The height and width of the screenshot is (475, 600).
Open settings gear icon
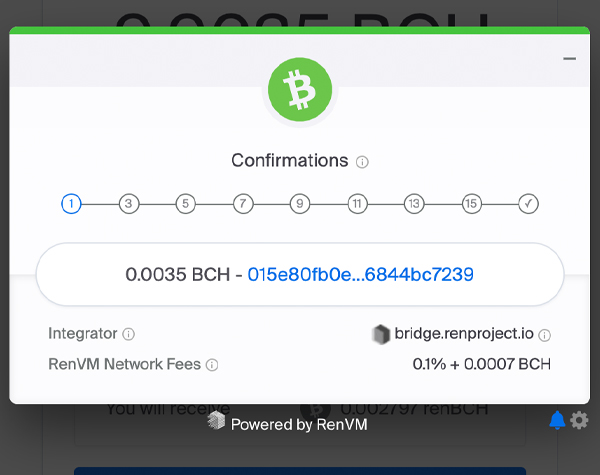click(579, 420)
